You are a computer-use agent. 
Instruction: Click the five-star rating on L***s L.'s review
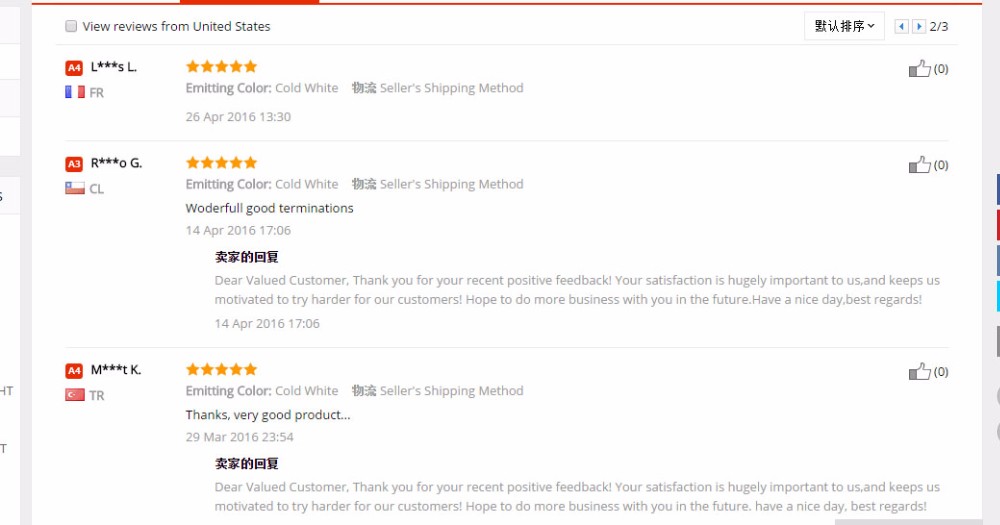tap(221, 66)
